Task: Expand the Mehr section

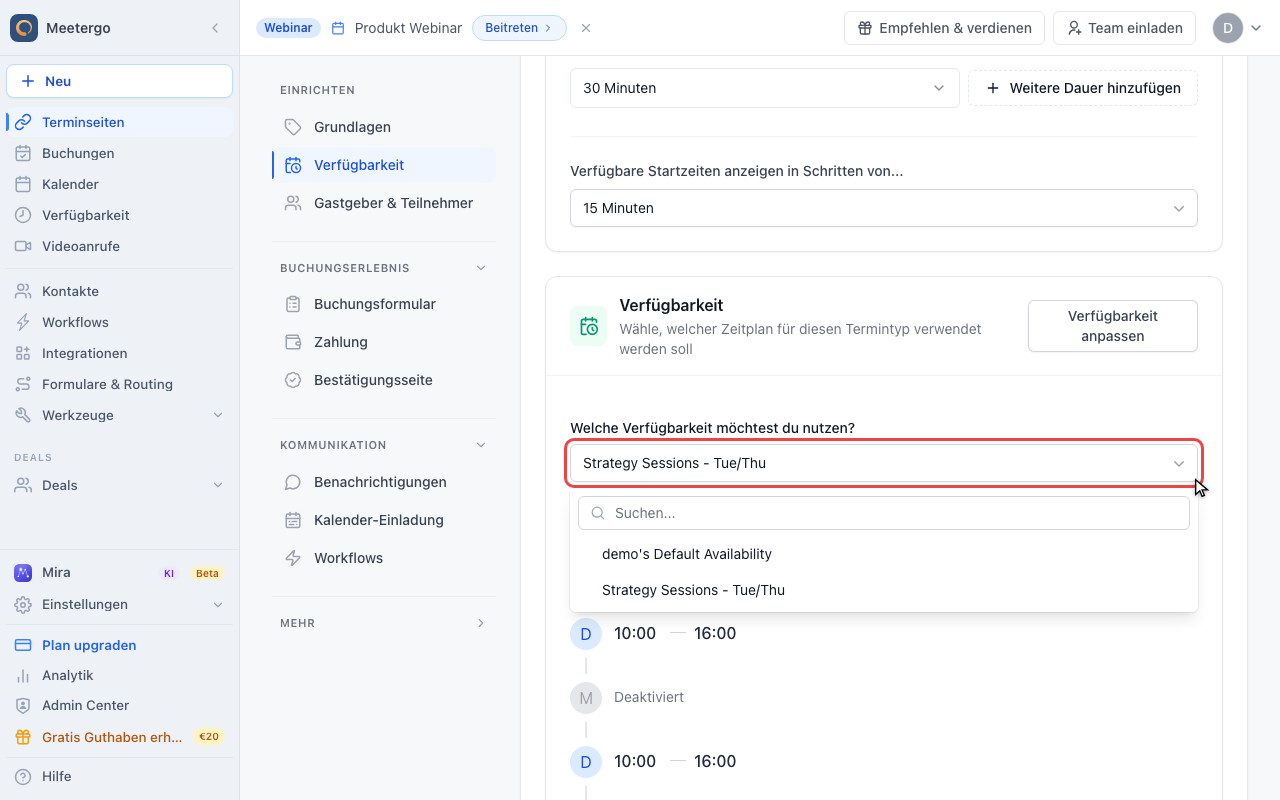Action: 481,623
